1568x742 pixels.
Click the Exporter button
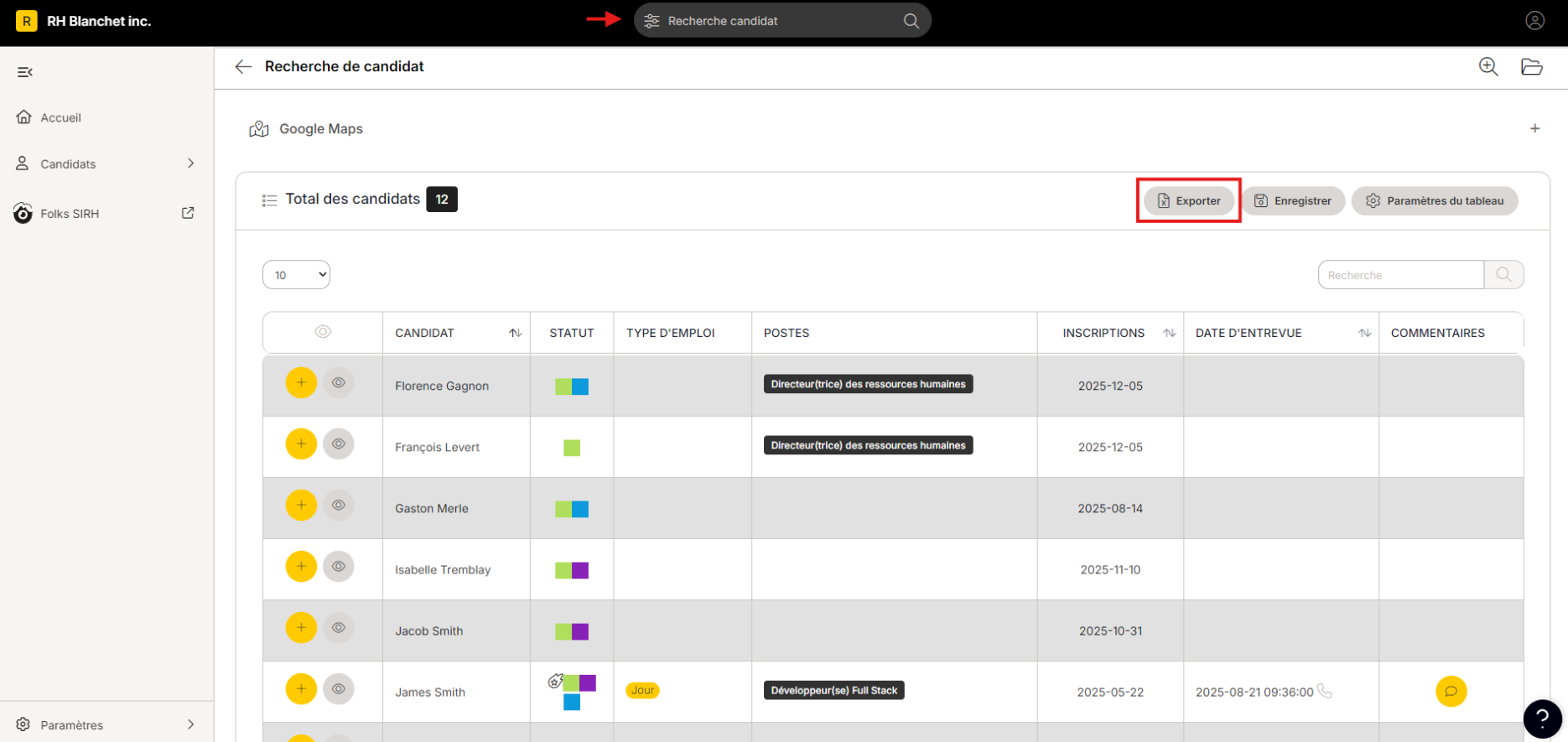[1189, 201]
